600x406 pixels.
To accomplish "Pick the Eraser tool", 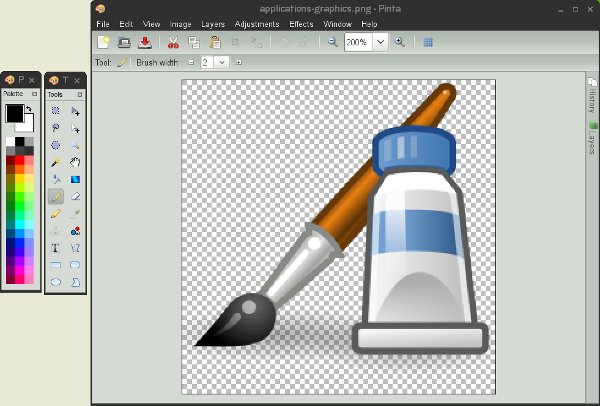I will tap(75, 196).
